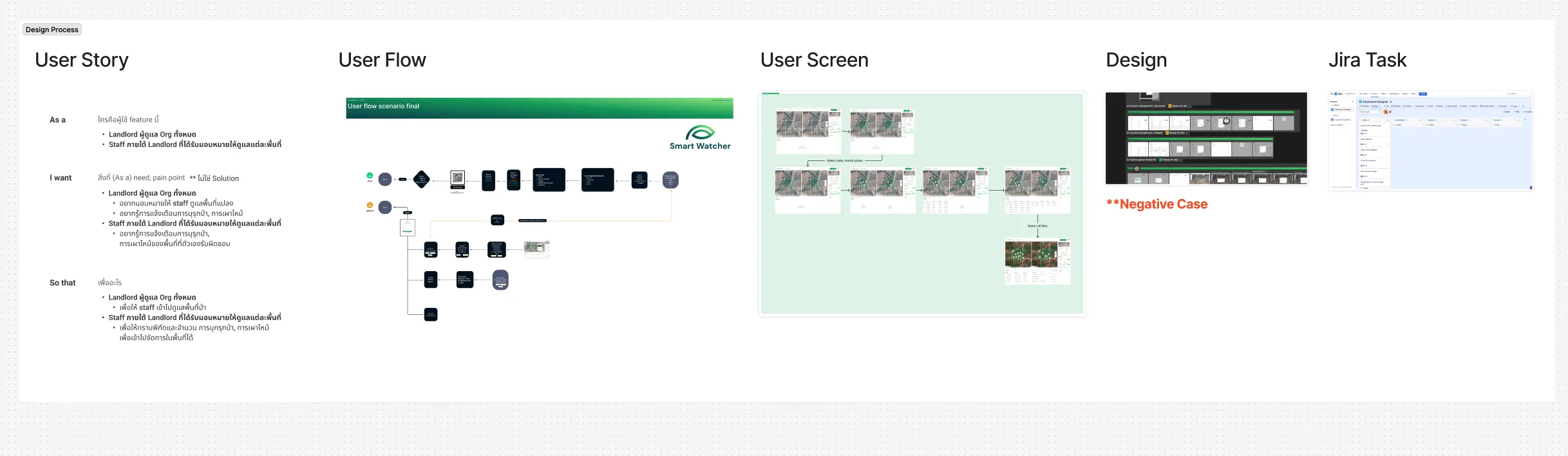This screenshot has height=456, width=1568.
Task: Select the 'Design Process' section label
Action: point(52,30)
